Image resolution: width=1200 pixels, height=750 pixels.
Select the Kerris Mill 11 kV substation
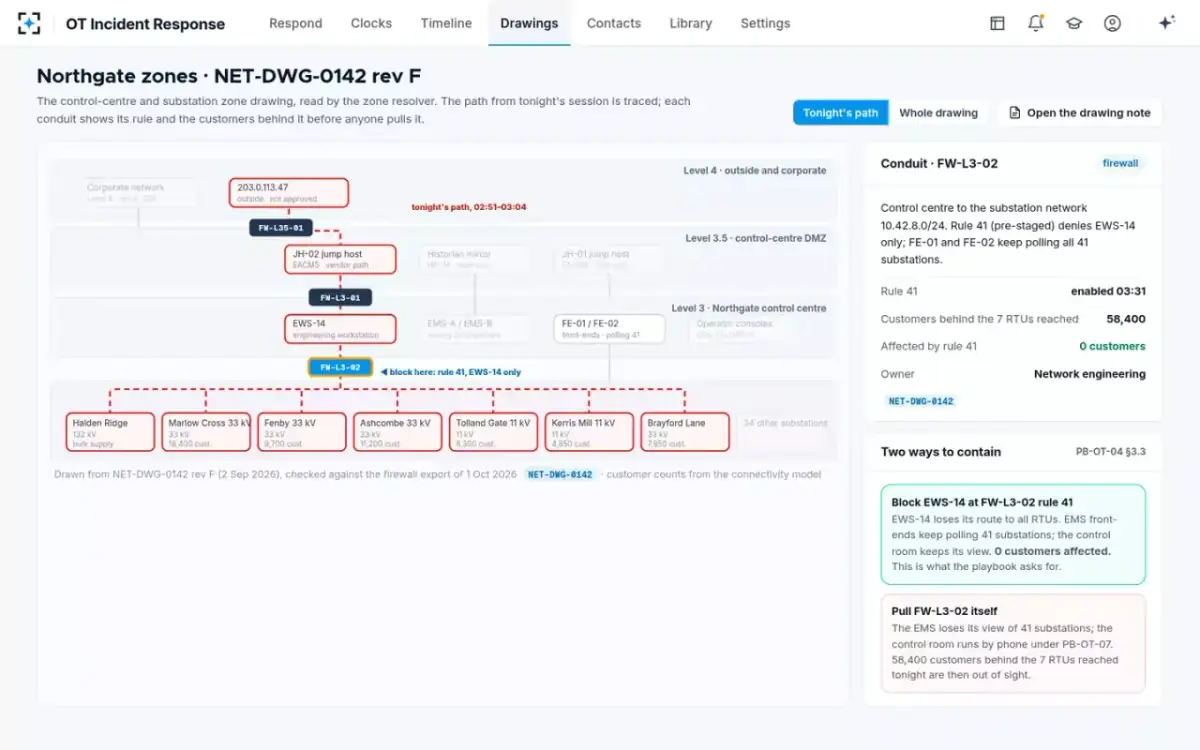589,431
